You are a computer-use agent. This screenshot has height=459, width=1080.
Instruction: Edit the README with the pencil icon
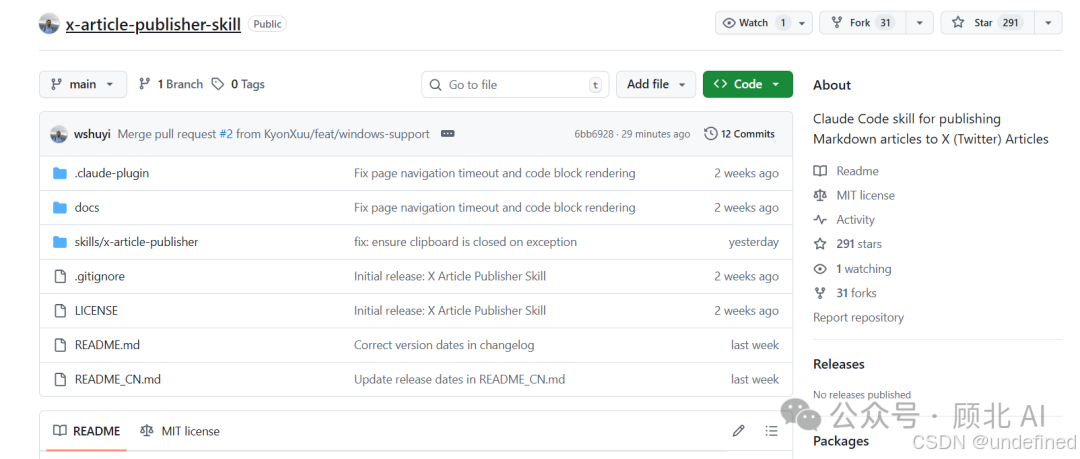(739, 431)
